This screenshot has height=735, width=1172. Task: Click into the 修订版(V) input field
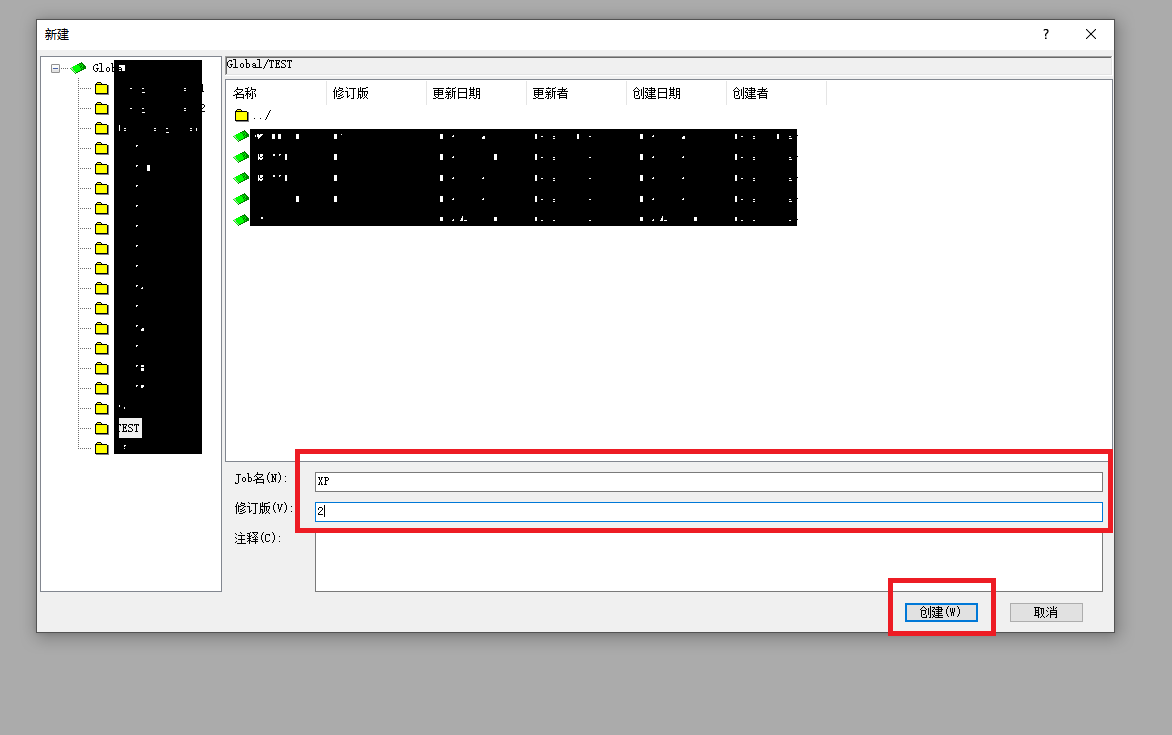tap(708, 511)
